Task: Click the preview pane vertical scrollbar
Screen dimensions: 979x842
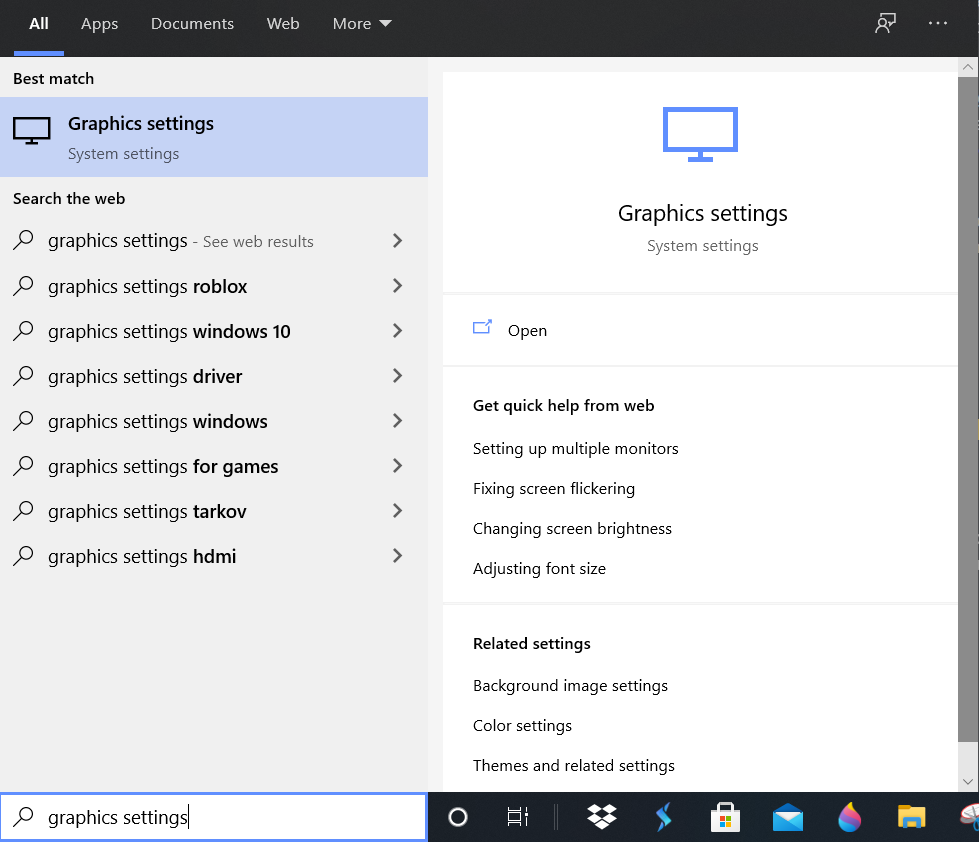Action: coord(967,400)
